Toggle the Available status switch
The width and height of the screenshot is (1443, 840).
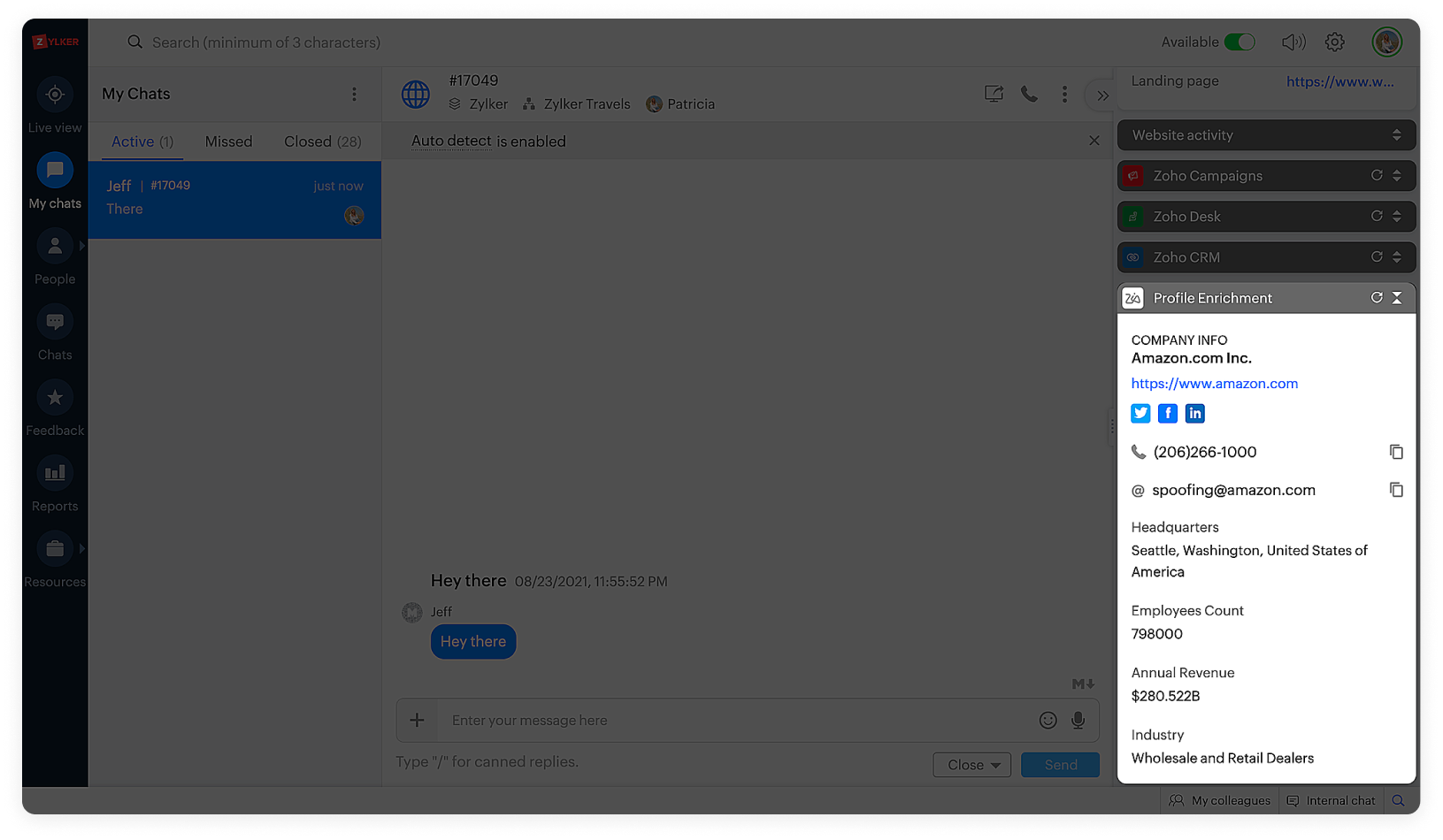click(1240, 42)
